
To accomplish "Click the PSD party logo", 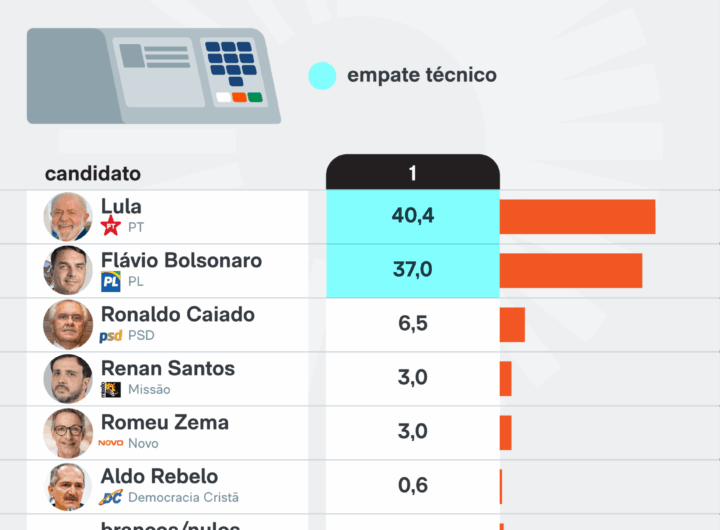I will [x=111, y=336].
